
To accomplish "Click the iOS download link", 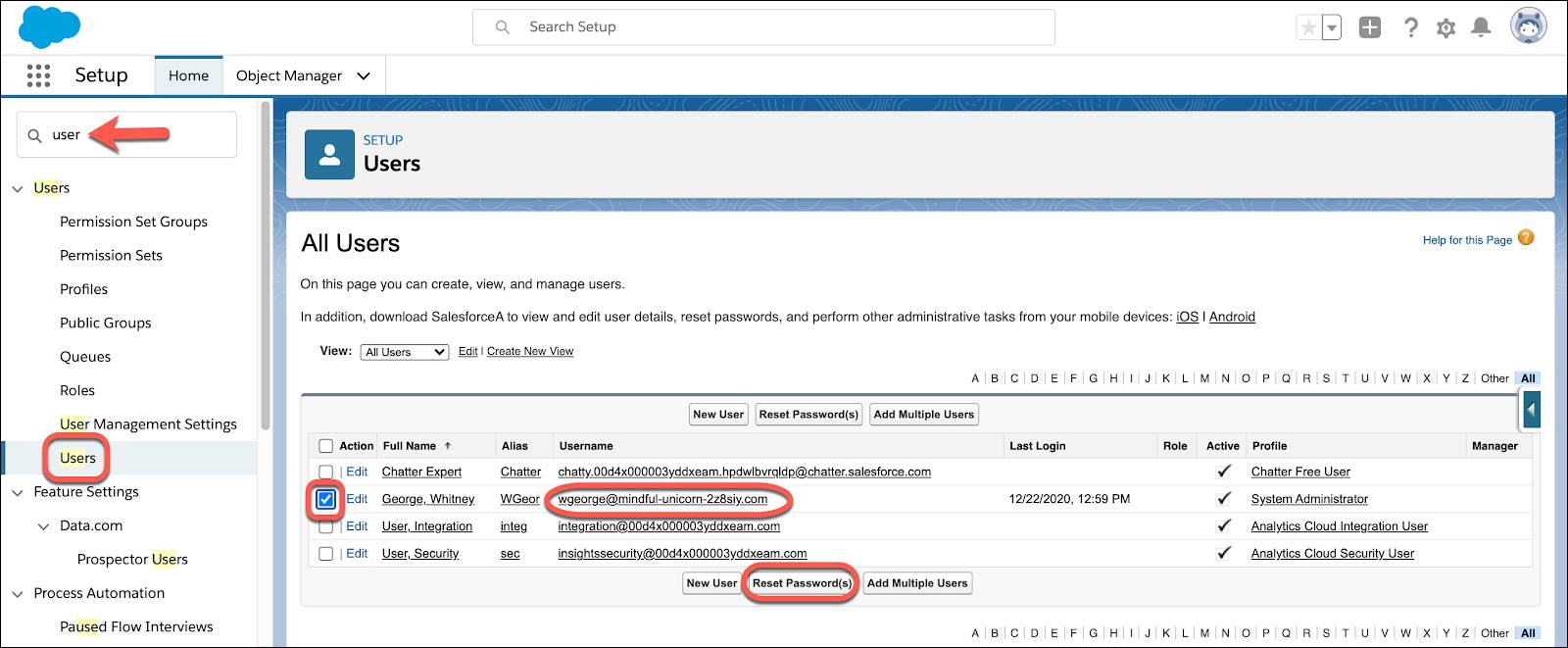I will point(1187,317).
